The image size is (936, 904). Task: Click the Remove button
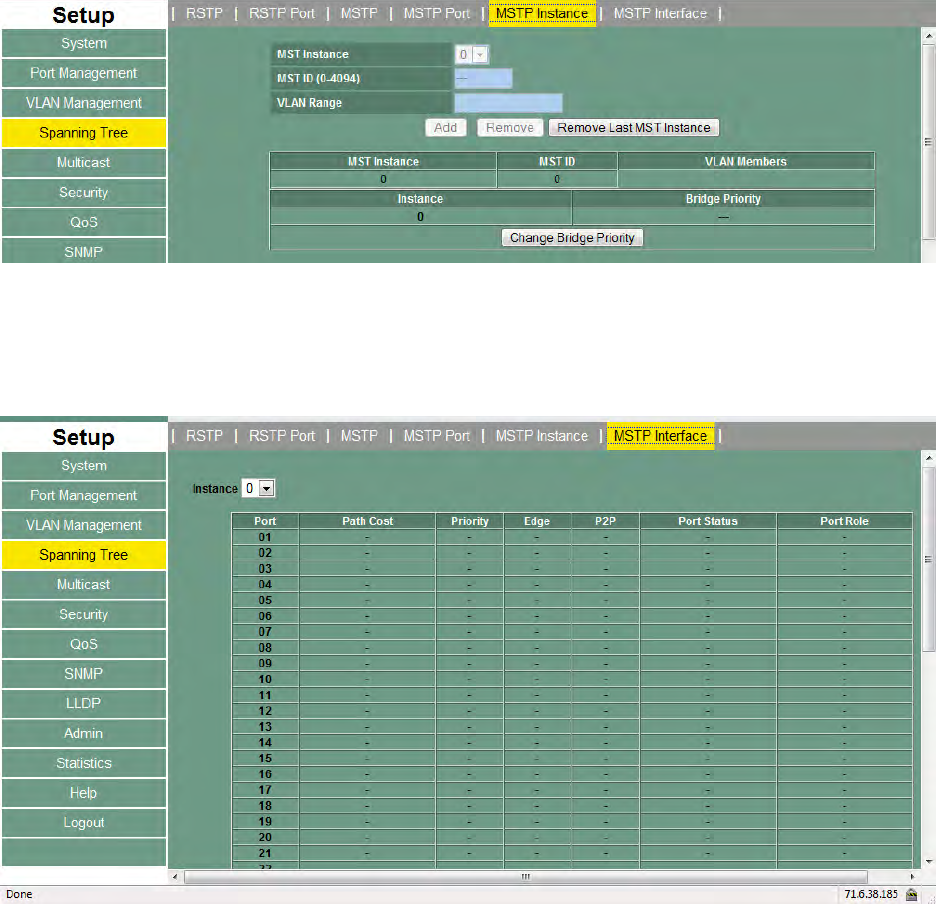(x=510, y=128)
